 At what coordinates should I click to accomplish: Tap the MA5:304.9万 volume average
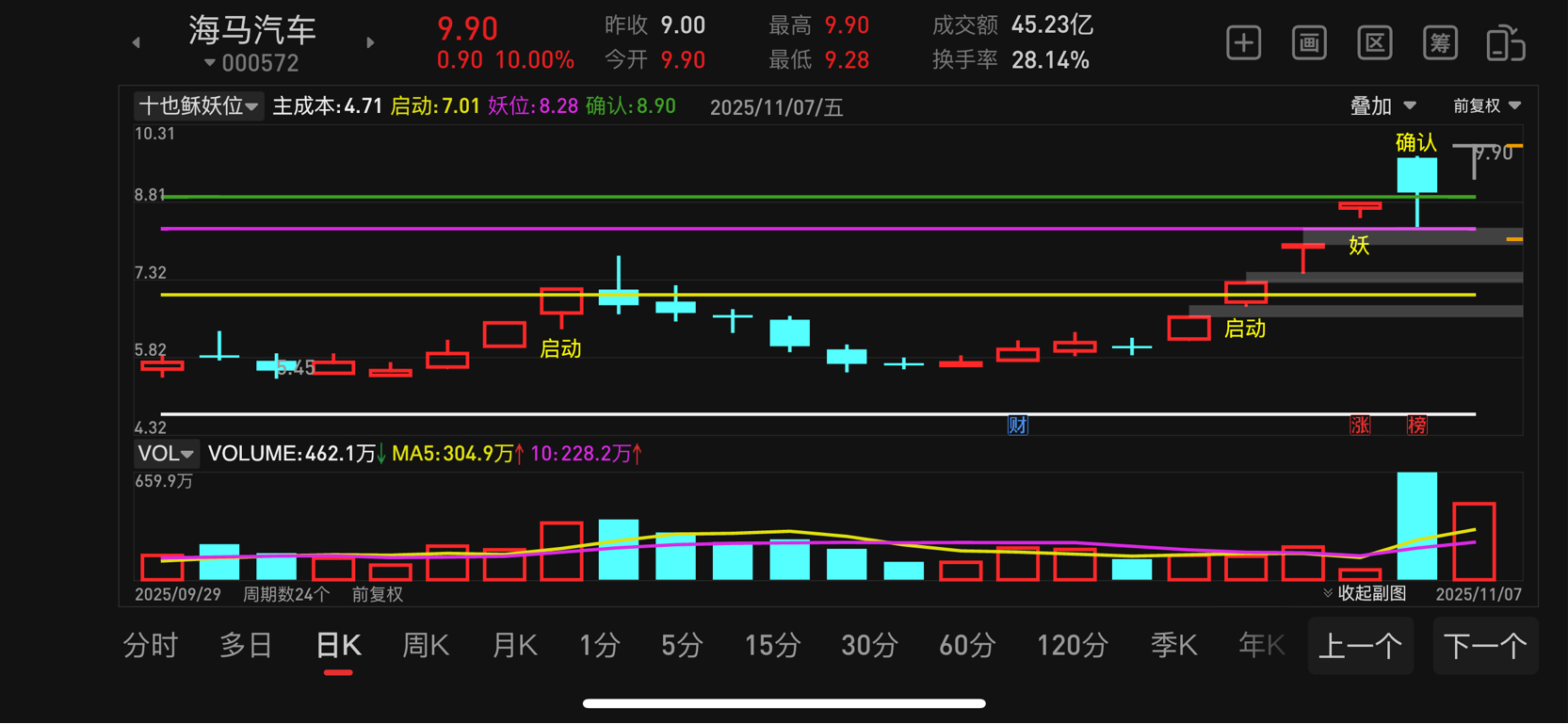(453, 454)
